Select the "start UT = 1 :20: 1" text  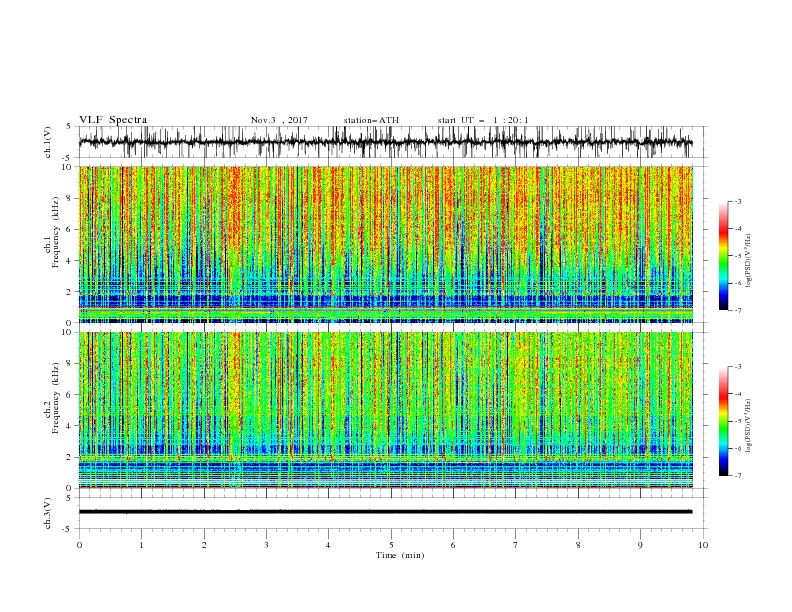[483, 120]
